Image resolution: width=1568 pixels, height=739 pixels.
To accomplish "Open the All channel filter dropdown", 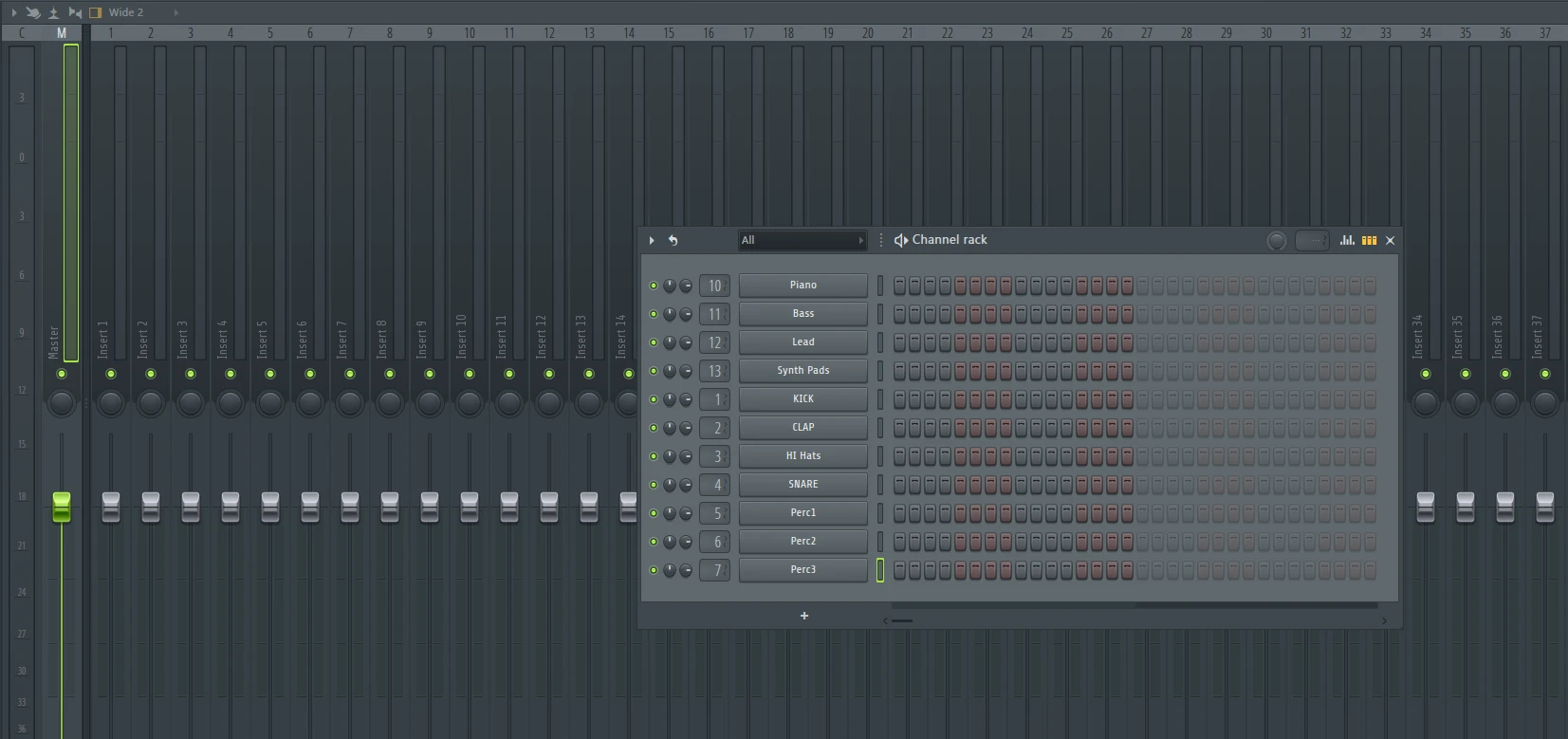I will point(802,240).
